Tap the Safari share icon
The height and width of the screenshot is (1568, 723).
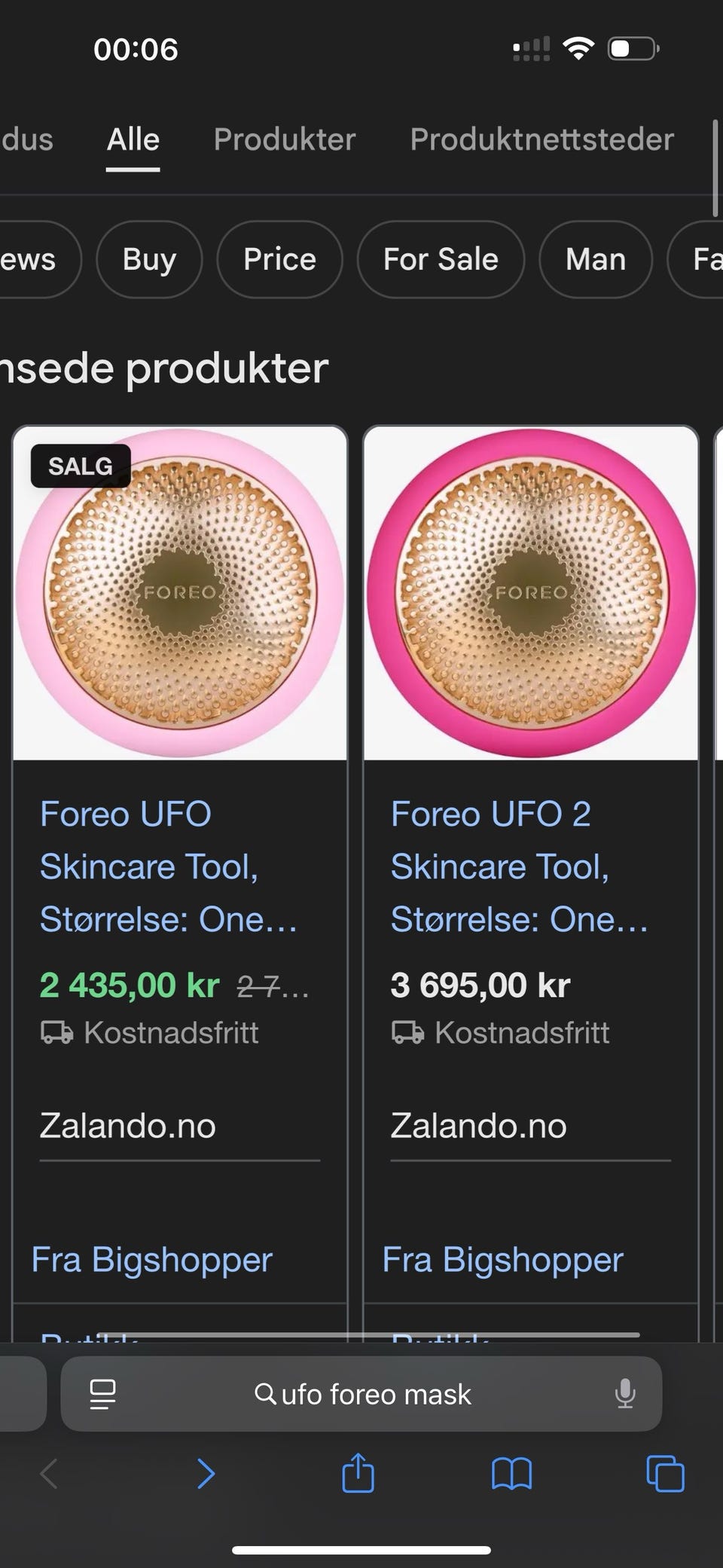tap(358, 1473)
